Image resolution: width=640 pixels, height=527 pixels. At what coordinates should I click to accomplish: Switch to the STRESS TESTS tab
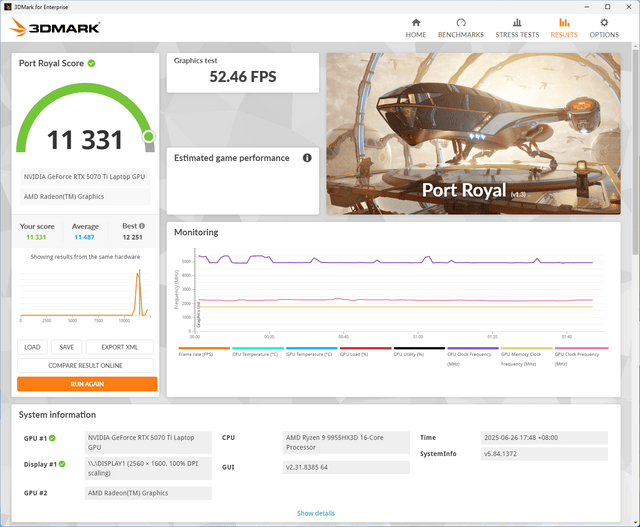(517, 28)
